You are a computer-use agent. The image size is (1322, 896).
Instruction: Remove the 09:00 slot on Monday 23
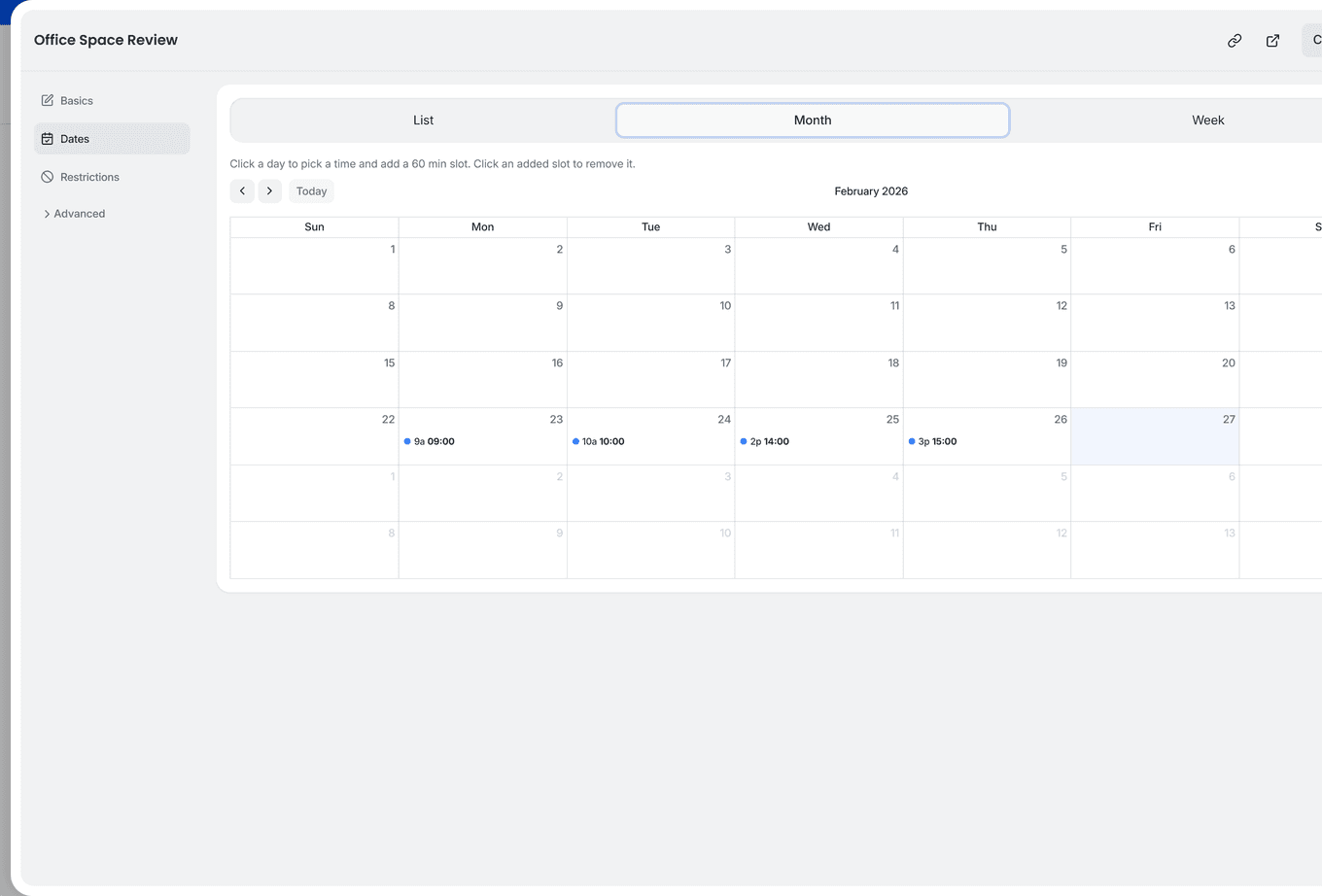point(434,441)
